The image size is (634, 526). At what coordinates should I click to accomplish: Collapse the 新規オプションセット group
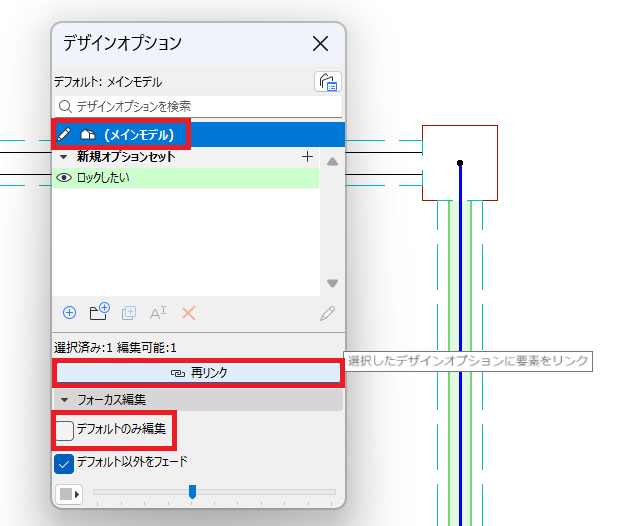click(x=63, y=157)
